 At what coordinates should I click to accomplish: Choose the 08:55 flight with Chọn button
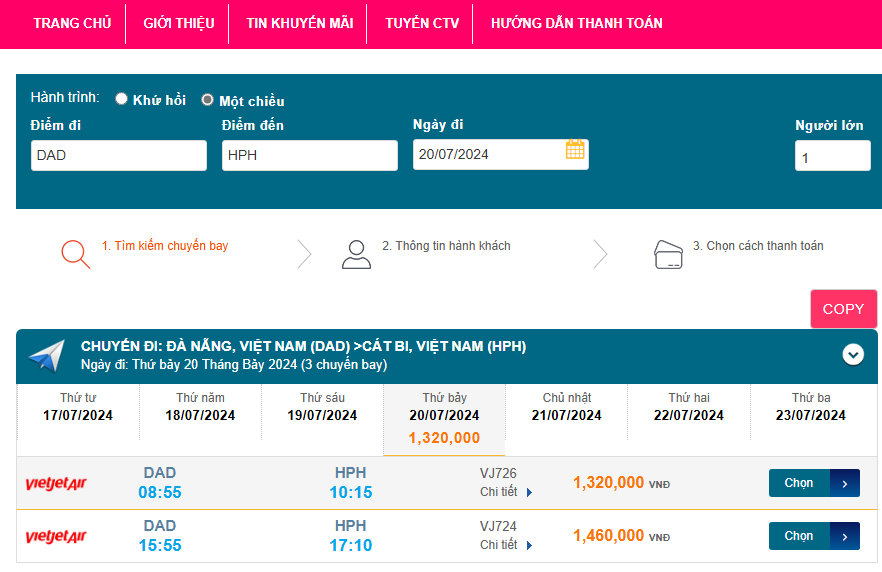click(x=813, y=483)
